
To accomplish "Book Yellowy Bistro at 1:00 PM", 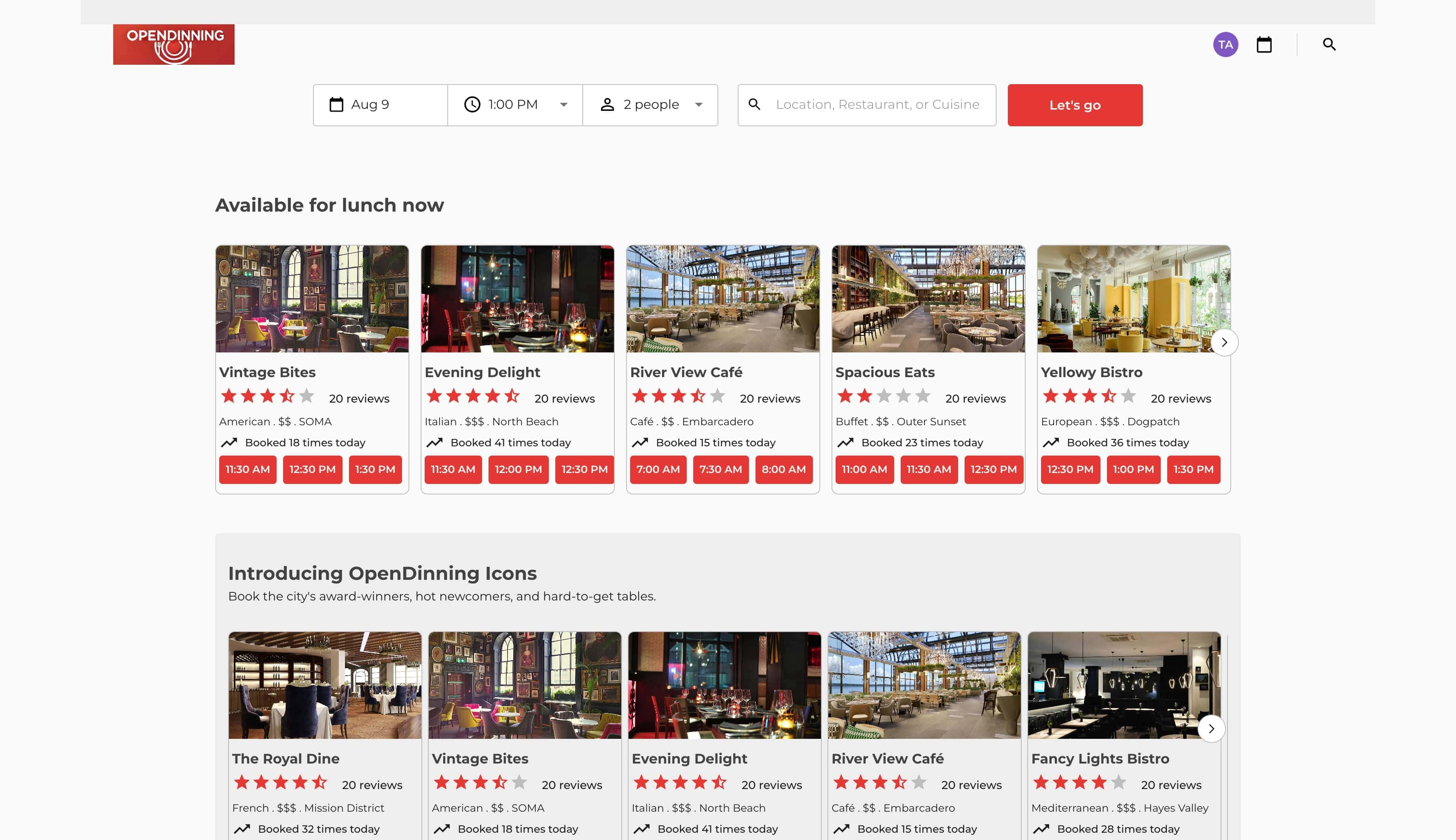I will click(1132, 469).
